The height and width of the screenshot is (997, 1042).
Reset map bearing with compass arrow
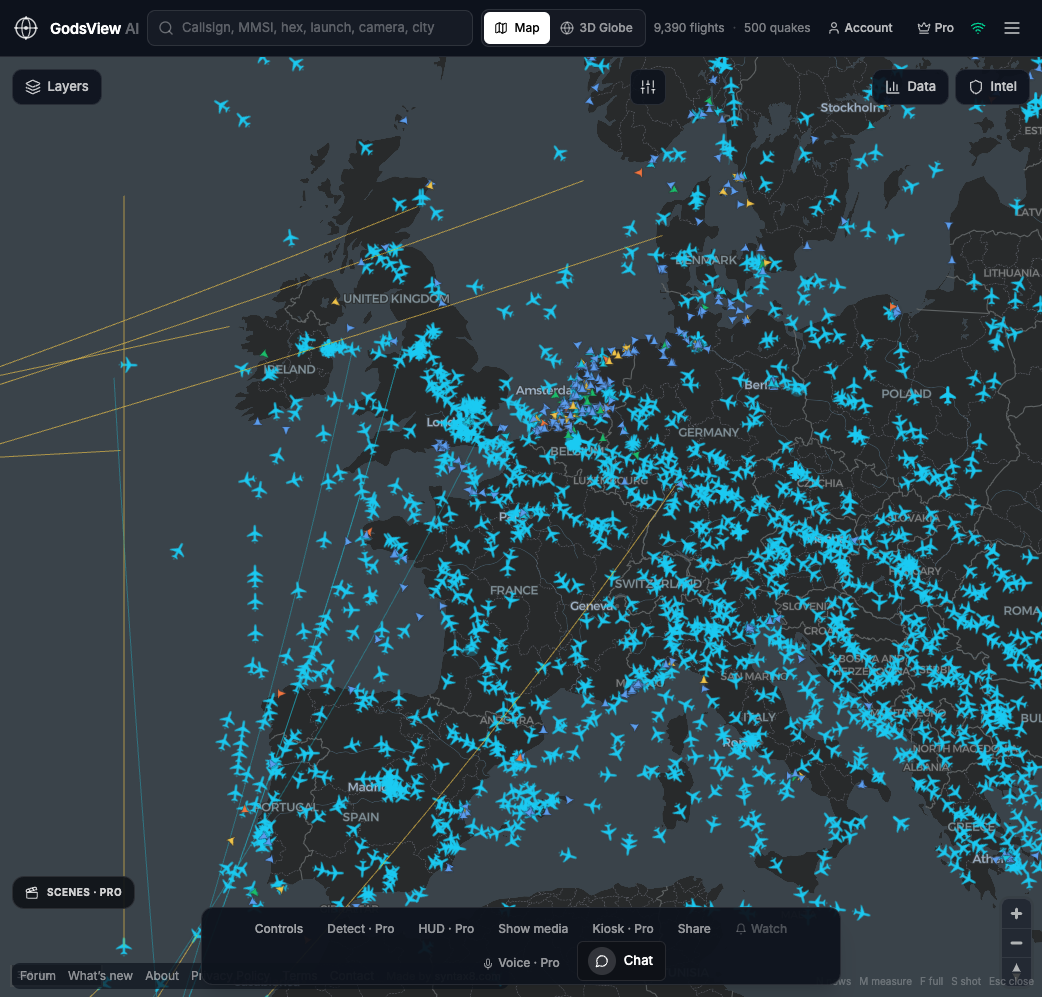[1016, 970]
